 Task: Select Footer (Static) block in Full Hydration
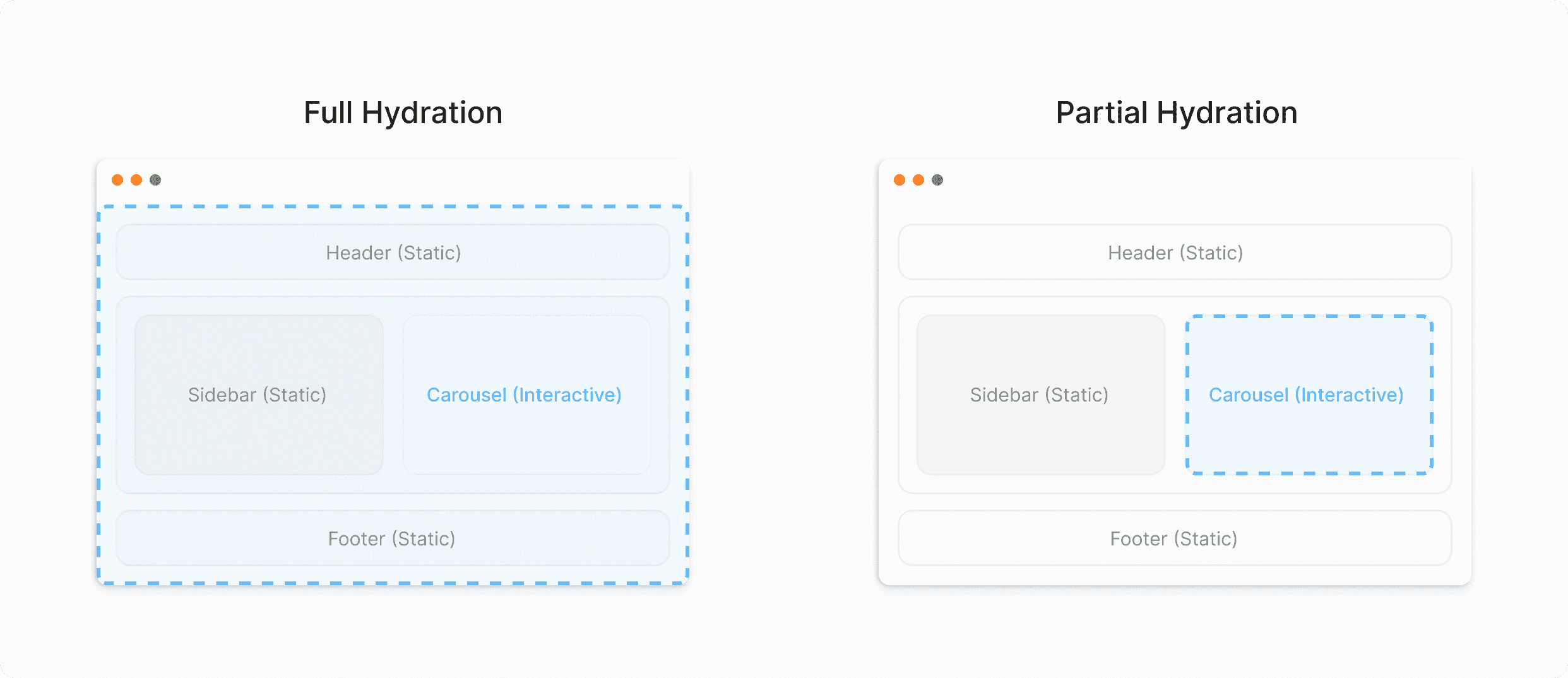pyautogui.click(x=393, y=538)
